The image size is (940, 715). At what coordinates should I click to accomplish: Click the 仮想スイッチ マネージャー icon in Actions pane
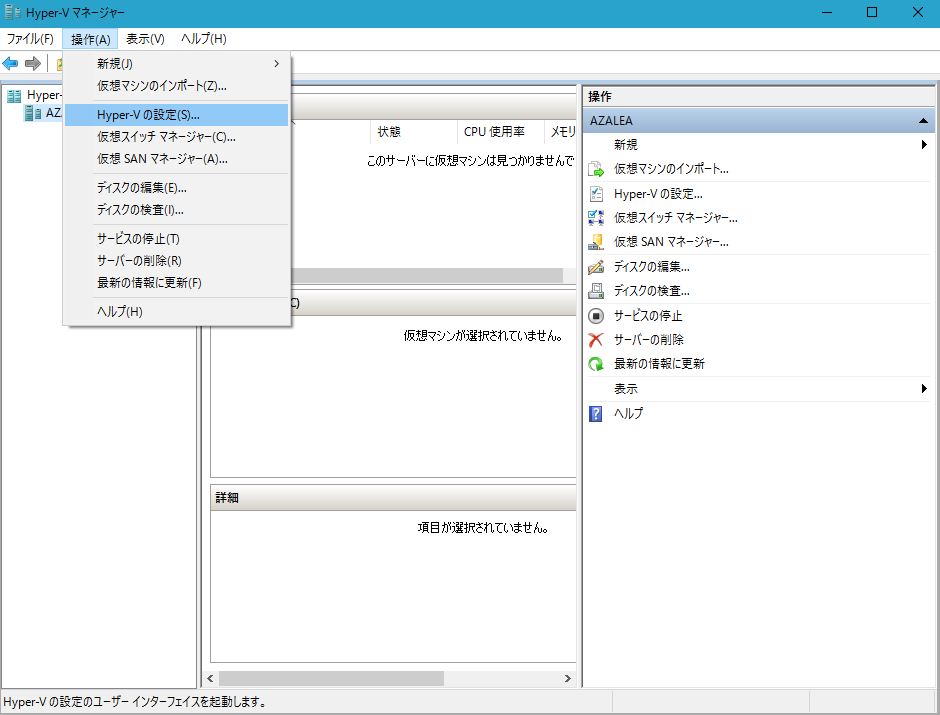coord(596,218)
